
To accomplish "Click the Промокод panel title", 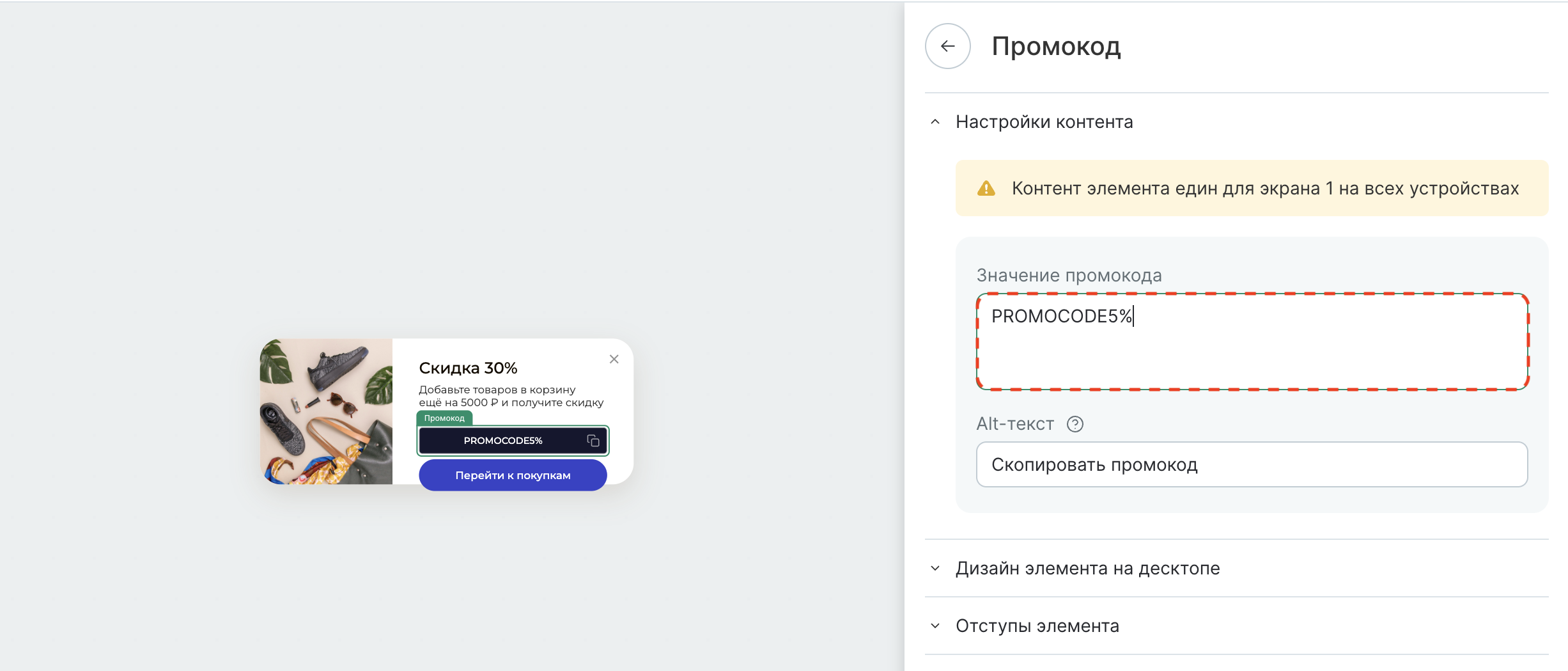I will [1056, 46].
